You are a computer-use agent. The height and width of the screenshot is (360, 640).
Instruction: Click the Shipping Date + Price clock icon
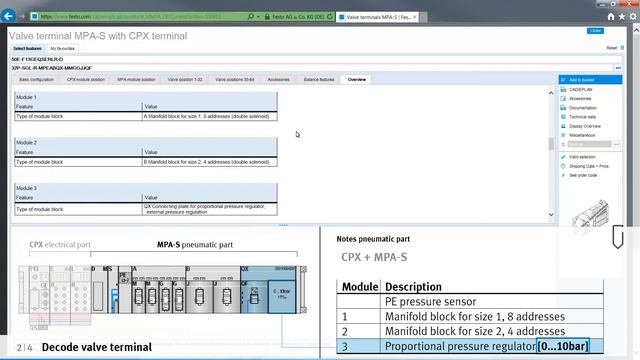tap(563, 166)
